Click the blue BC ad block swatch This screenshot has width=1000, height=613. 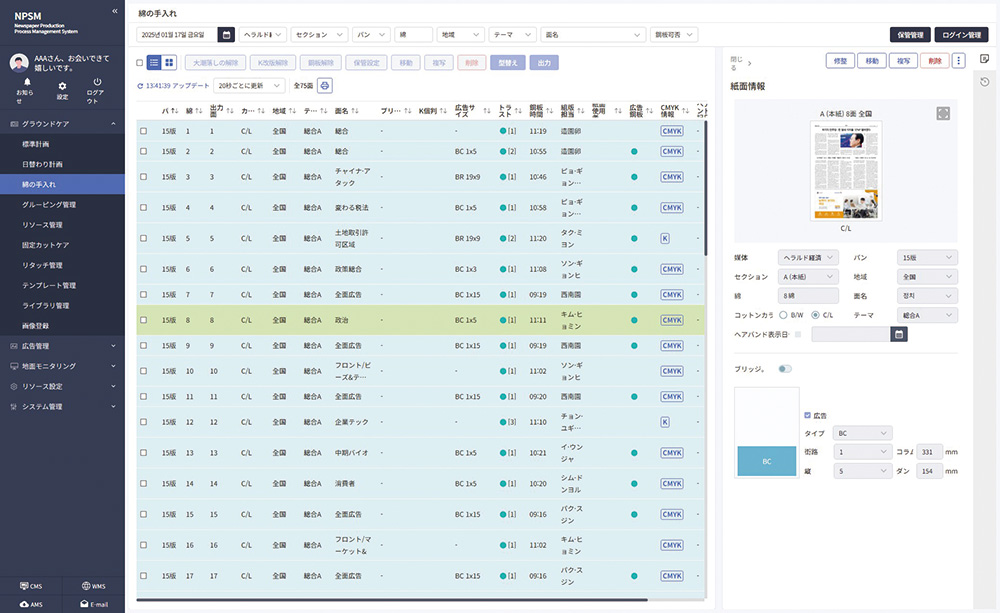tap(767, 461)
